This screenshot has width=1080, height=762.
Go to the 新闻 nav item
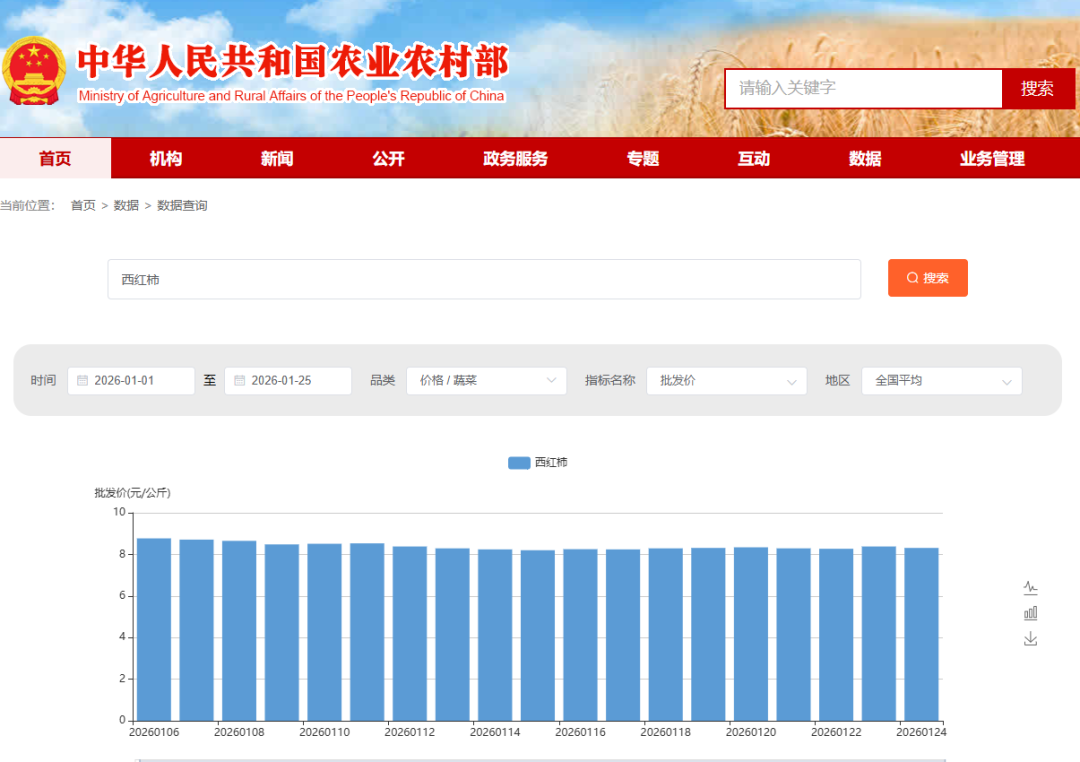coord(277,158)
